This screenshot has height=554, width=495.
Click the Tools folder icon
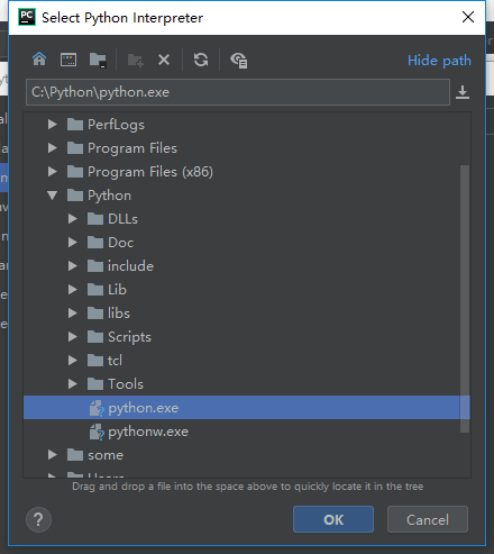[95, 384]
